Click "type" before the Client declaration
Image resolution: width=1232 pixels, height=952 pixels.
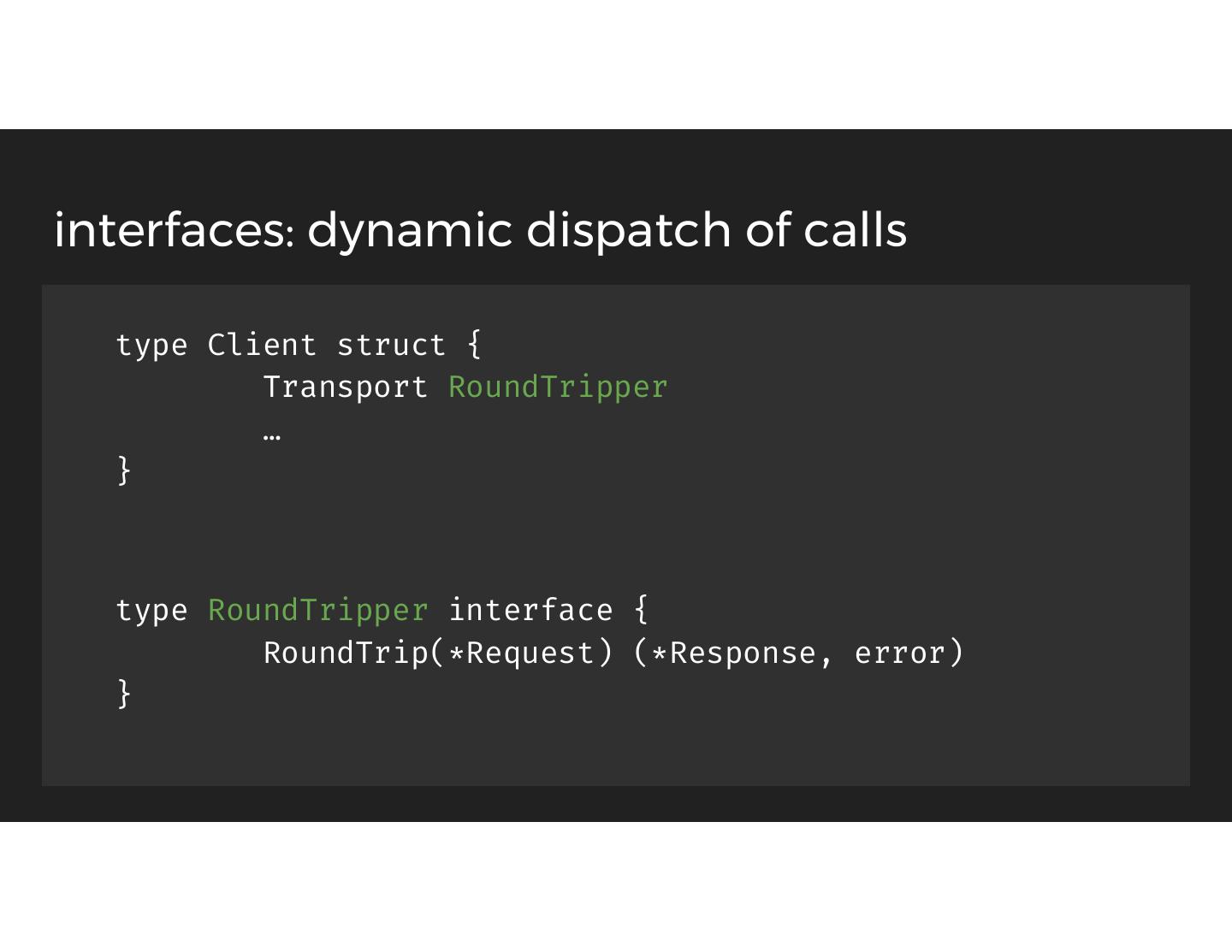[x=151, y=345]
